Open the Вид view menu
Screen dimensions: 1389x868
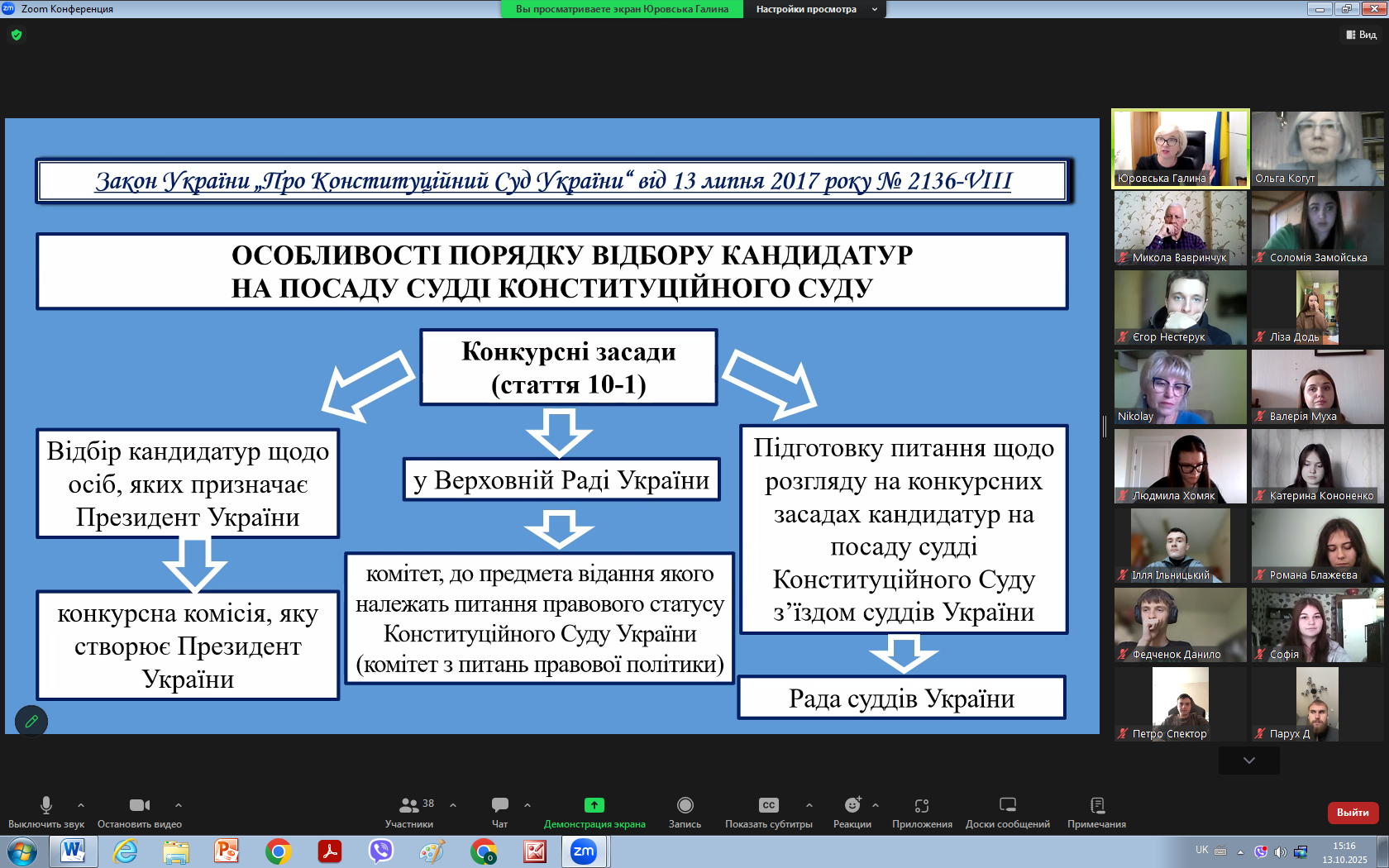(1361, 35)
